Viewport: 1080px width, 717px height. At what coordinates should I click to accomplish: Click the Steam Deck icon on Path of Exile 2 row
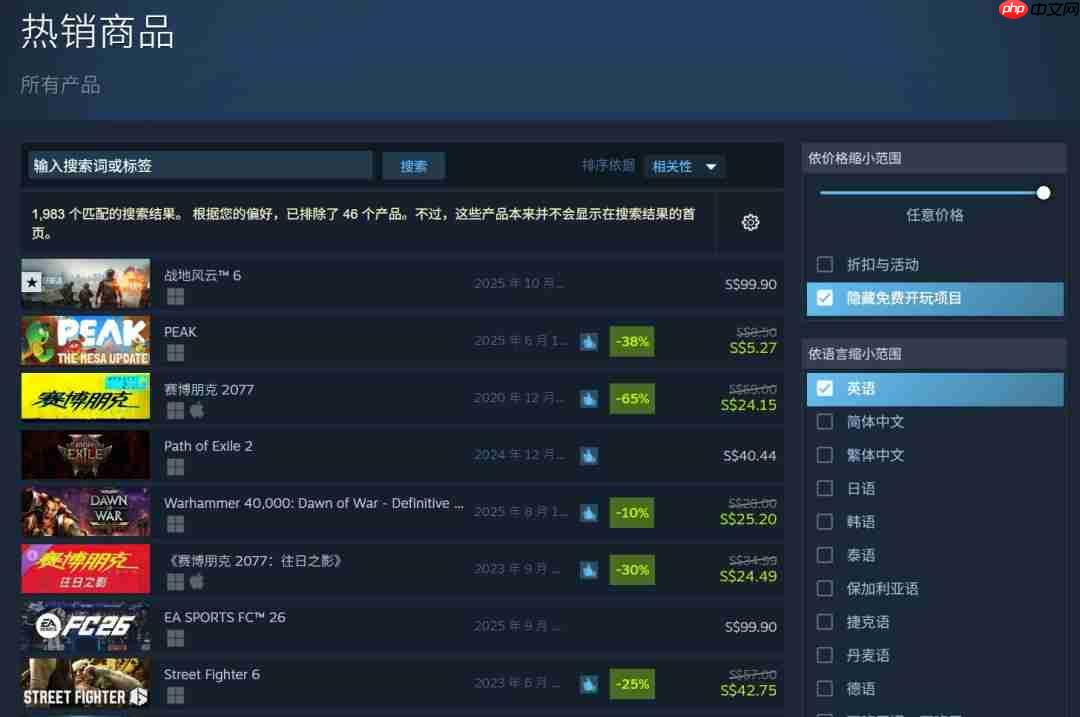point(589,455)
